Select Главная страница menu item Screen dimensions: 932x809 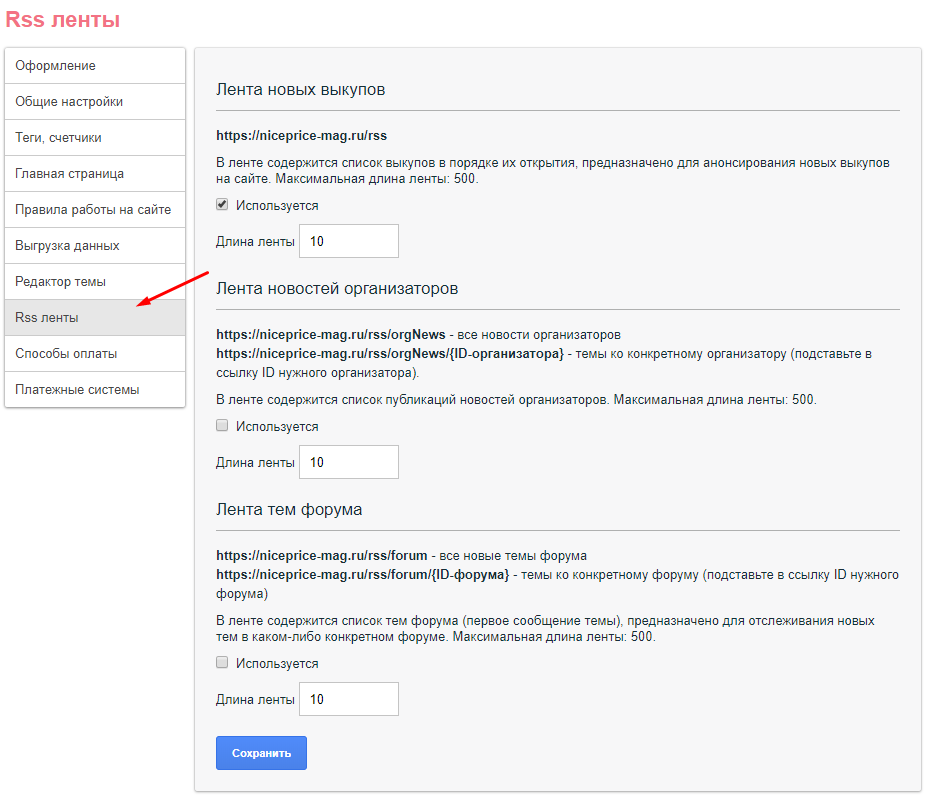point(95,174)
